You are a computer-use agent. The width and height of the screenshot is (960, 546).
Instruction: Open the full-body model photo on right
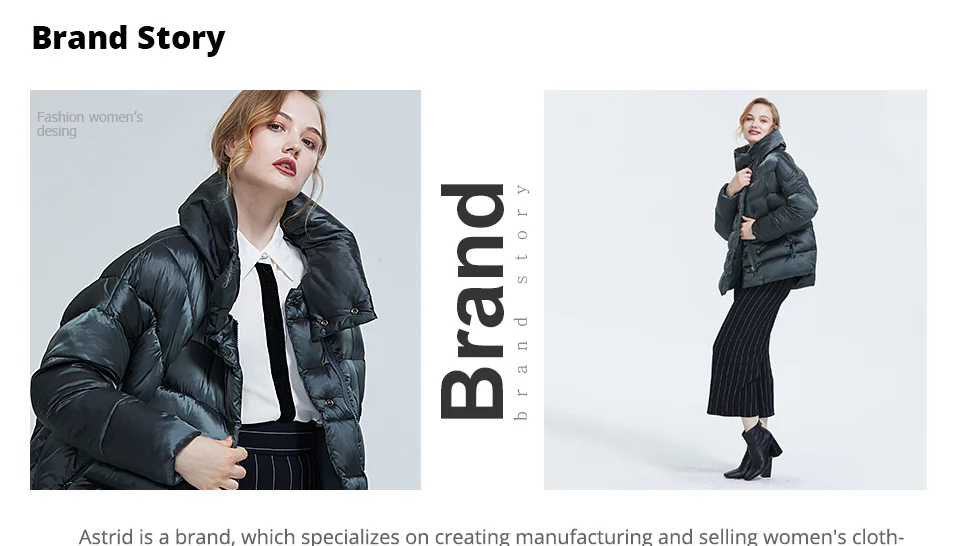(x=735, y=290)
